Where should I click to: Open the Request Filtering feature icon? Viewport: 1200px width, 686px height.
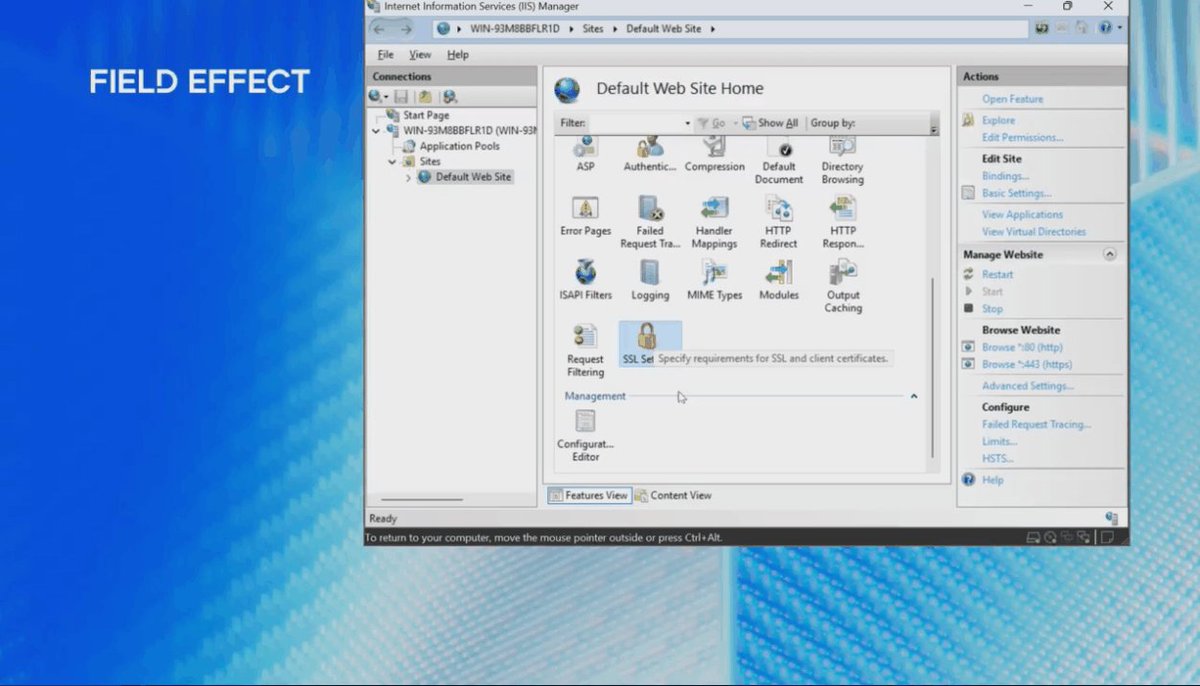[585, 336]
